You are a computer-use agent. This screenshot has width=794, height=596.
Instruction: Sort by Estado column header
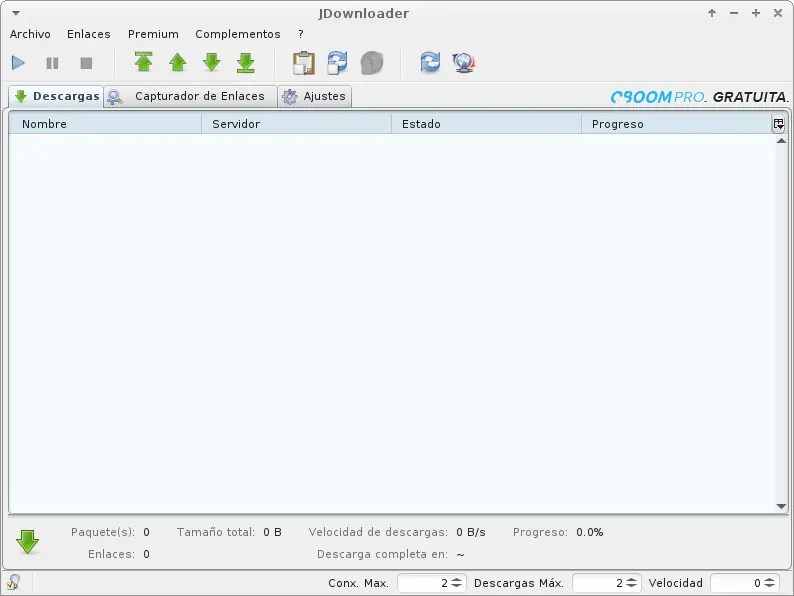point(486,124)
